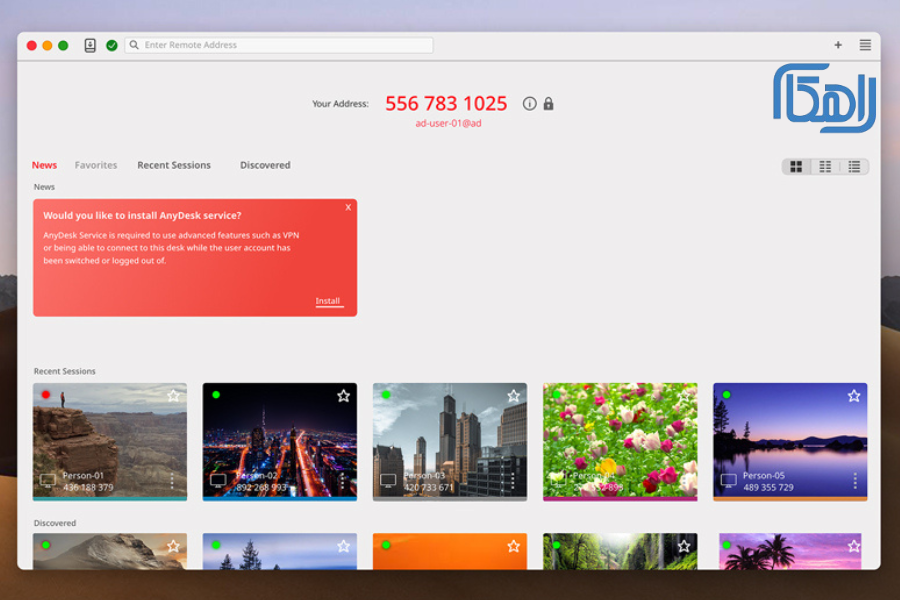Click the Person-01 monitor icon

tap(48, 481)
